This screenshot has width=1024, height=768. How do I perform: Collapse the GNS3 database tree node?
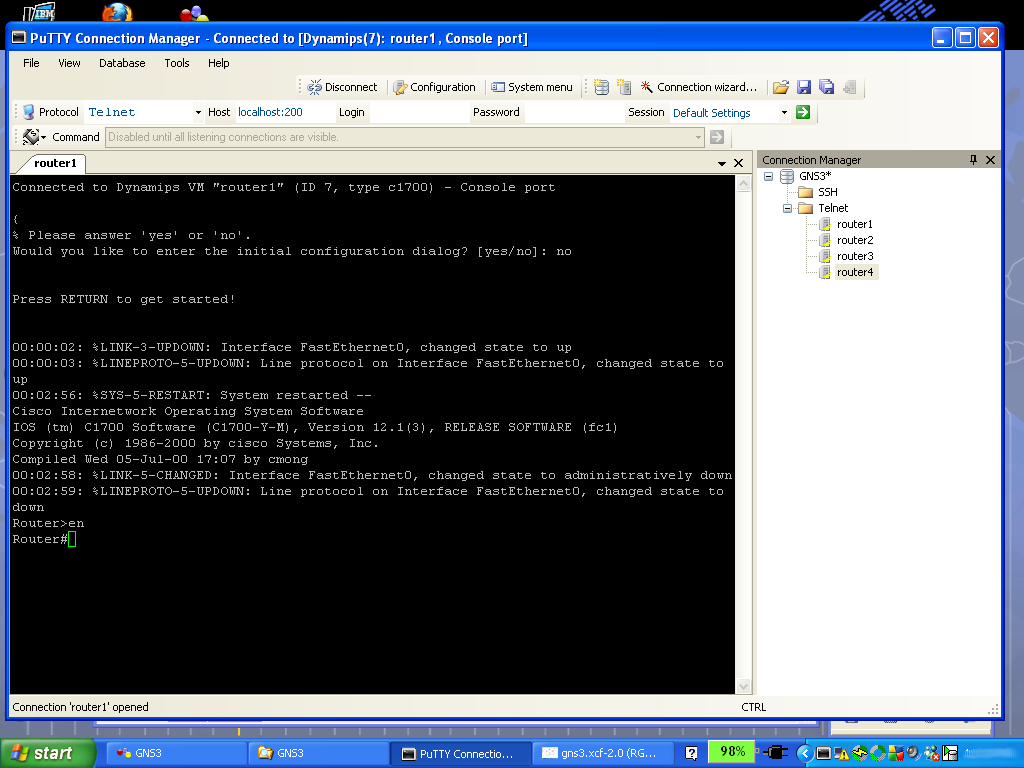tap(769, 176)
